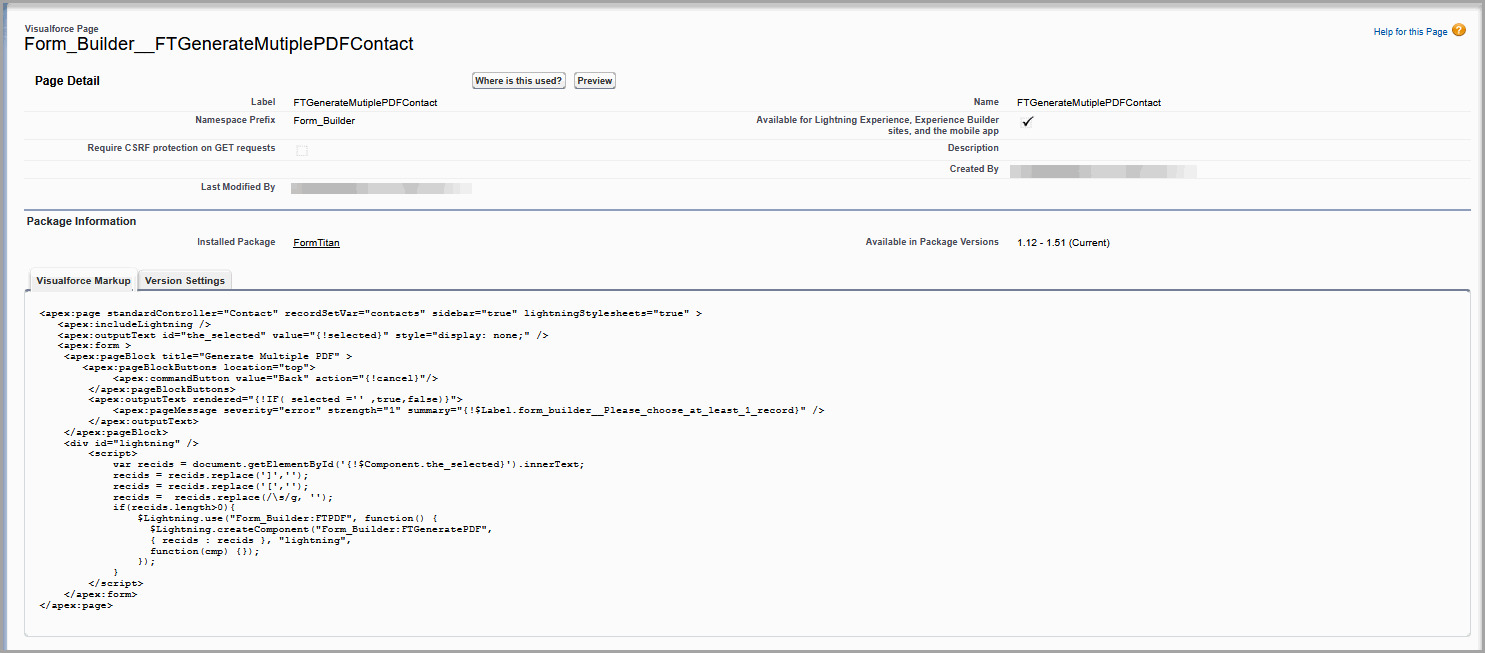Click the function(cmp) {}); code line
Viewport: 1485px width, 653px height.
pyautogui.click(x=205, y=551)
